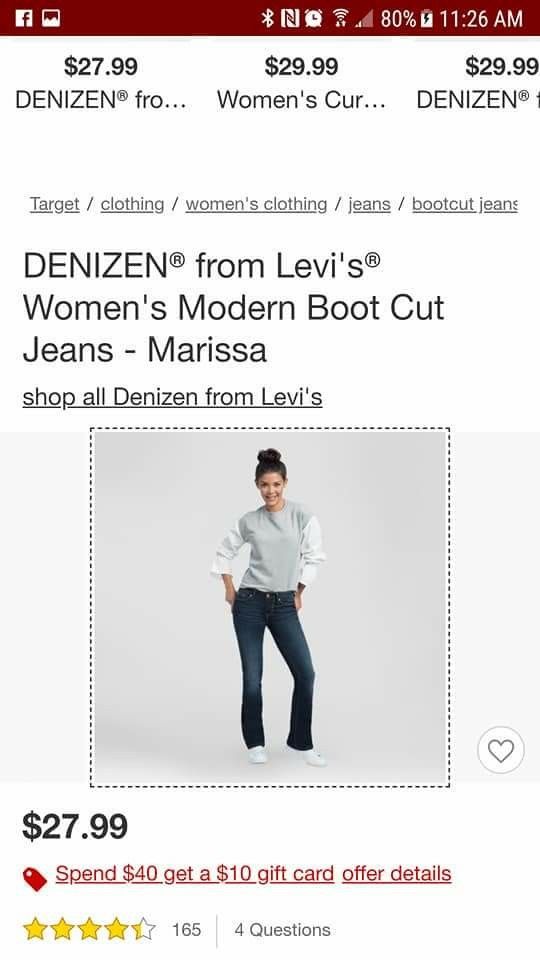The image size is (540, 960).
Task: Tap the jeans model product image
Action: pos(270,607)
